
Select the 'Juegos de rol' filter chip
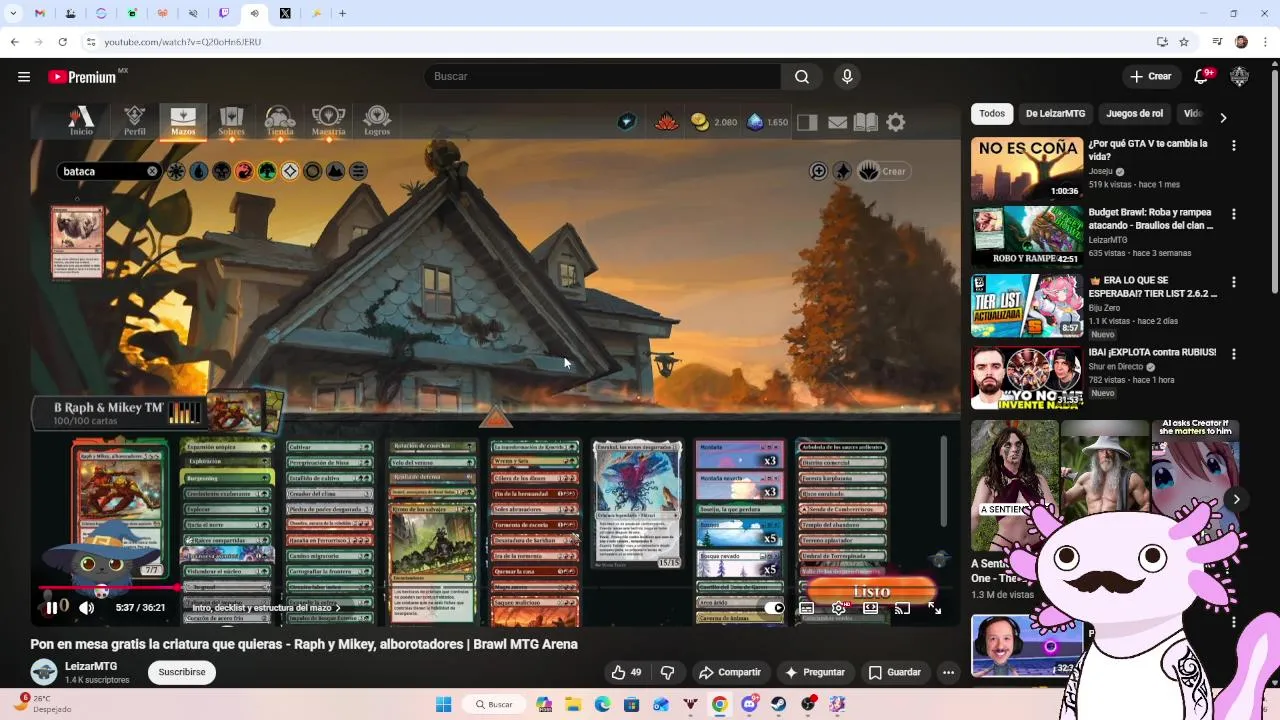click(x=1134, y=114)
